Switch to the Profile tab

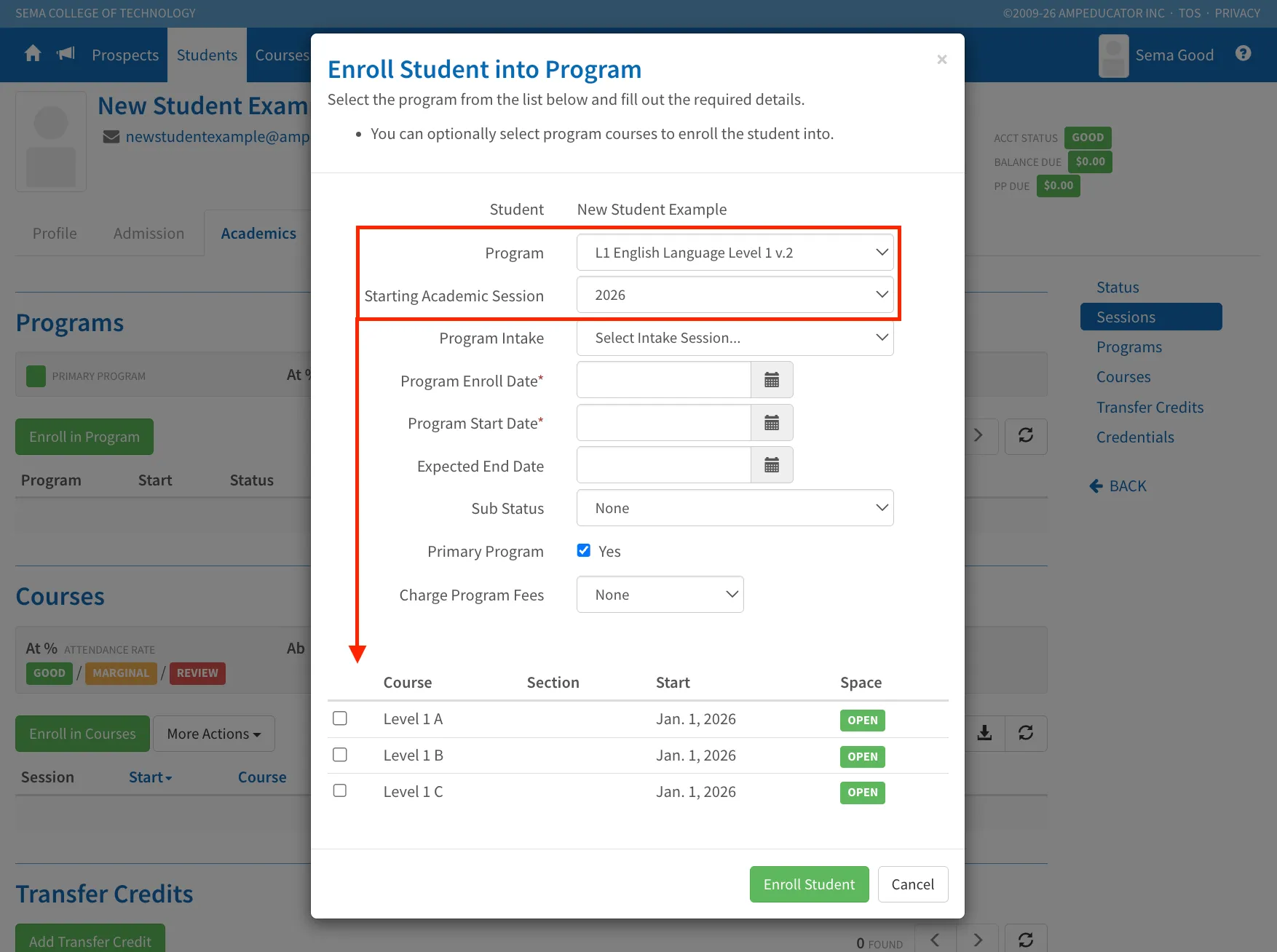[x=55, y=234]
